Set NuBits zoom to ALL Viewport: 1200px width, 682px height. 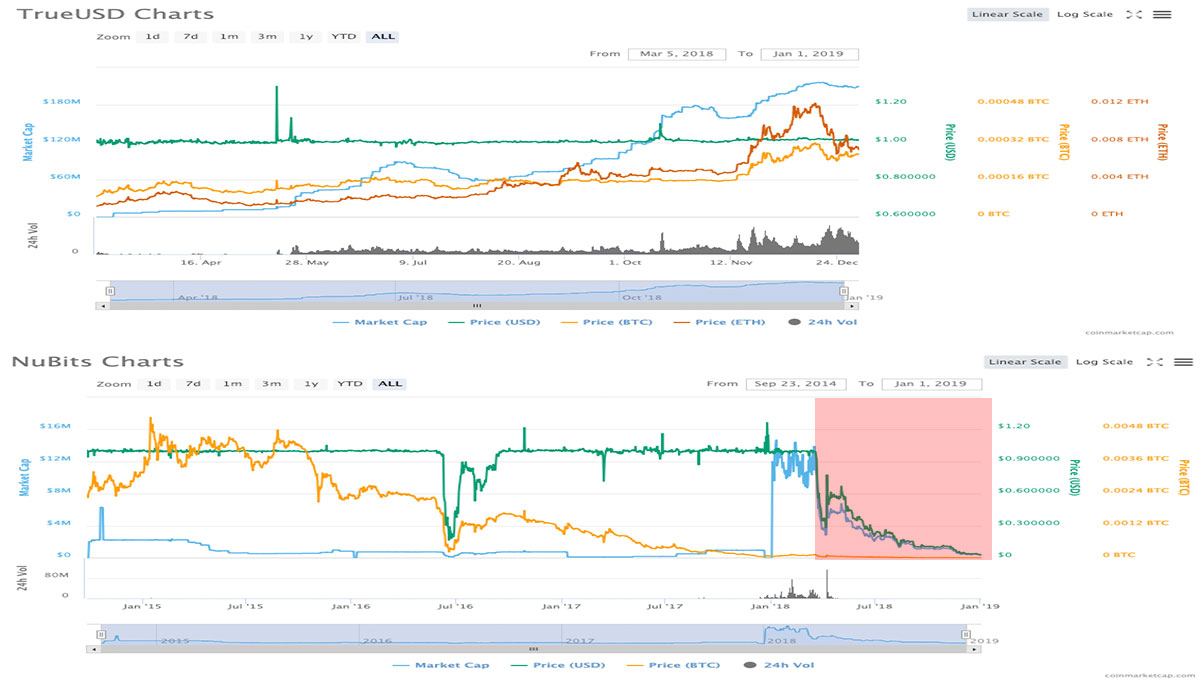389,384
